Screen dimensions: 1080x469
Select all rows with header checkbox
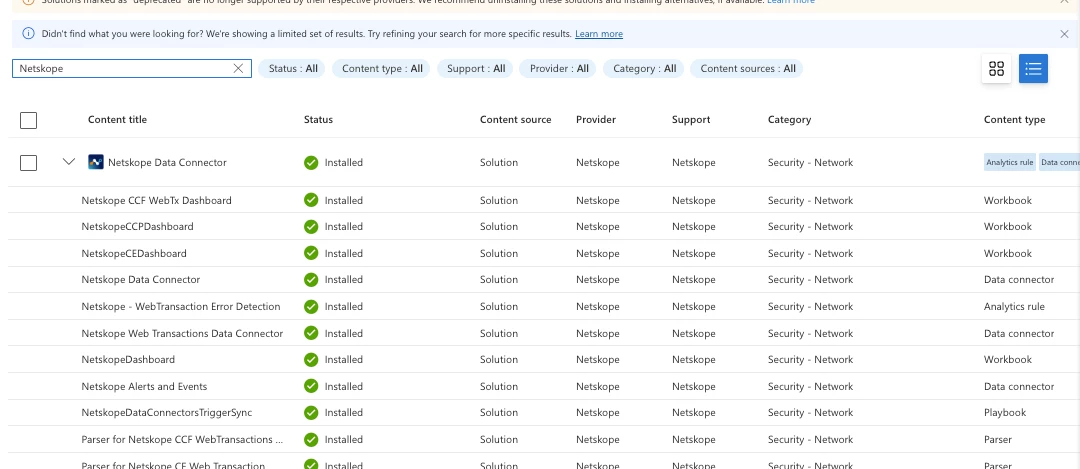[x=28, y=121]
